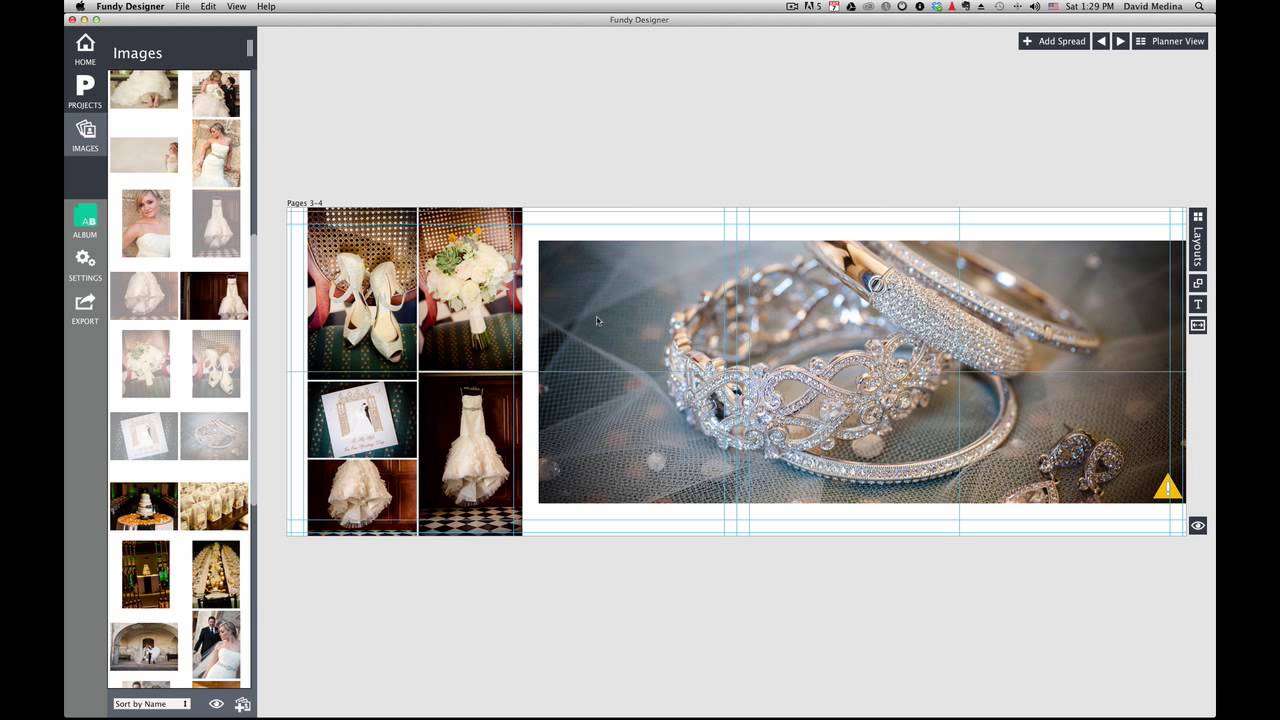Open the Edit menu

coord(208,6)
